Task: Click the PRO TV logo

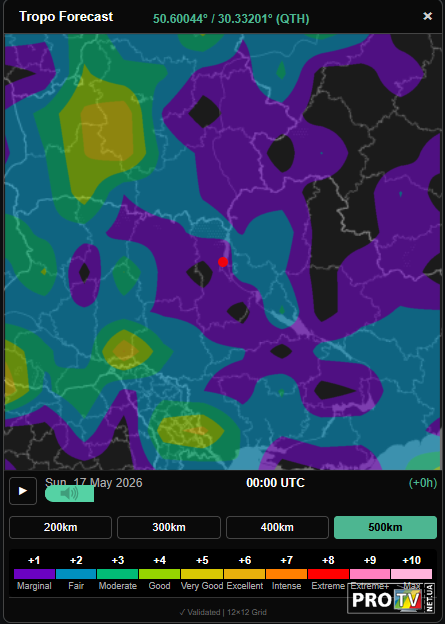Action: pyautogui.click(x=391, y=599)
